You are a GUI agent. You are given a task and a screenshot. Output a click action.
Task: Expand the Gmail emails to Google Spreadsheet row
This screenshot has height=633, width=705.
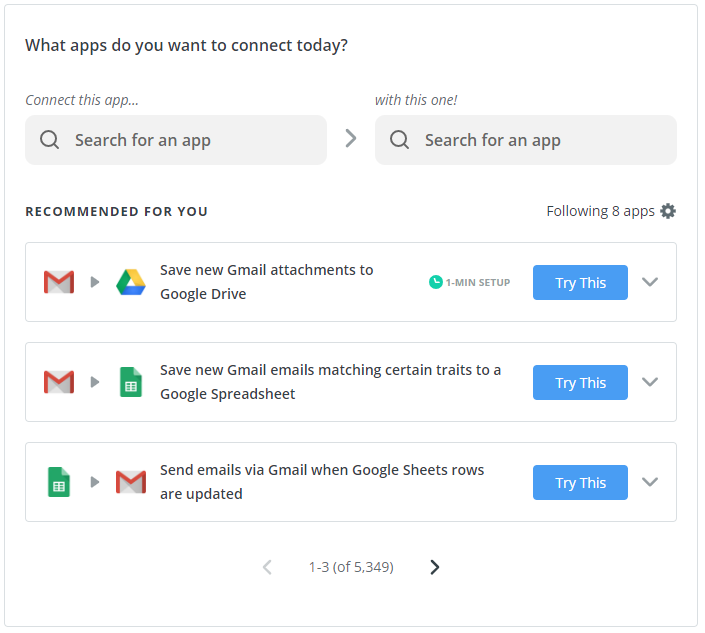[650, 382]
